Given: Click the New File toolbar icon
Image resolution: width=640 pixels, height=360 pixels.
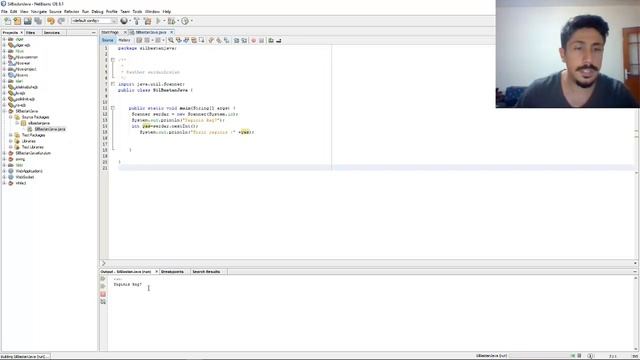Looking at the screenshot, I should 7,21.
